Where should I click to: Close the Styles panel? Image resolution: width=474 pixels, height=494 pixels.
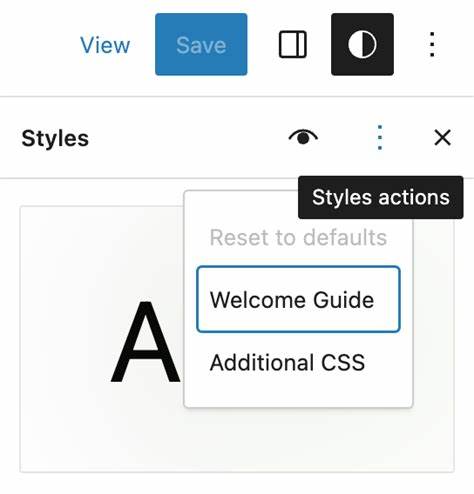tap(443, 137)
